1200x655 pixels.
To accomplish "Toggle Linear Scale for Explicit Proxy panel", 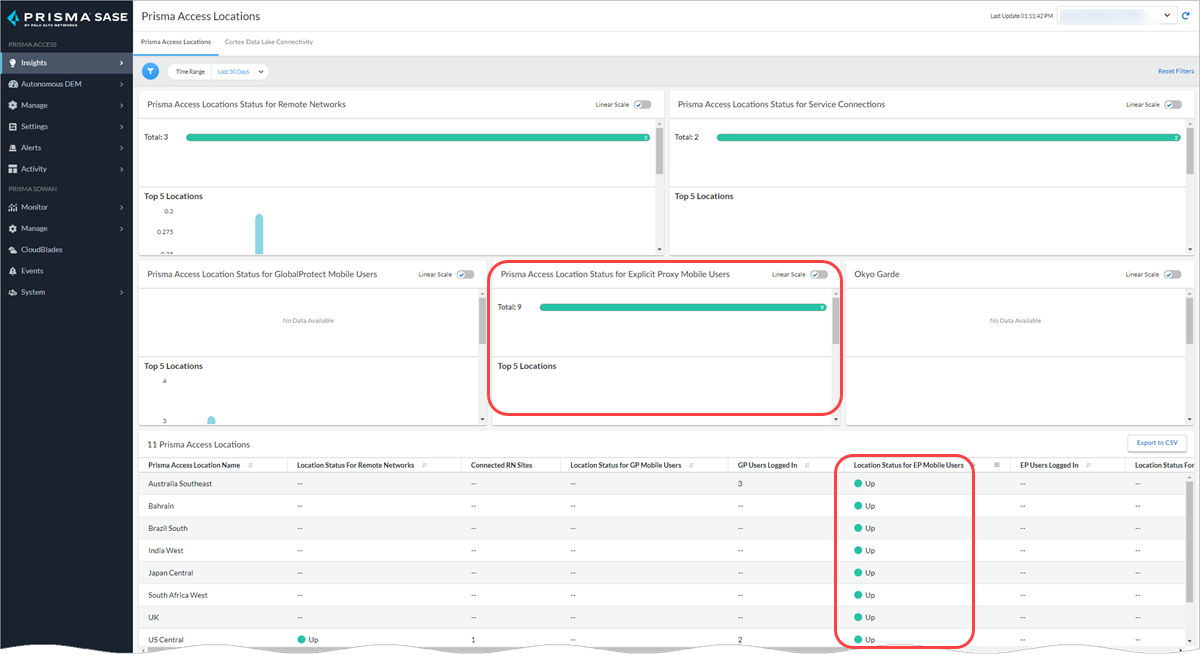I will (818, 274).
